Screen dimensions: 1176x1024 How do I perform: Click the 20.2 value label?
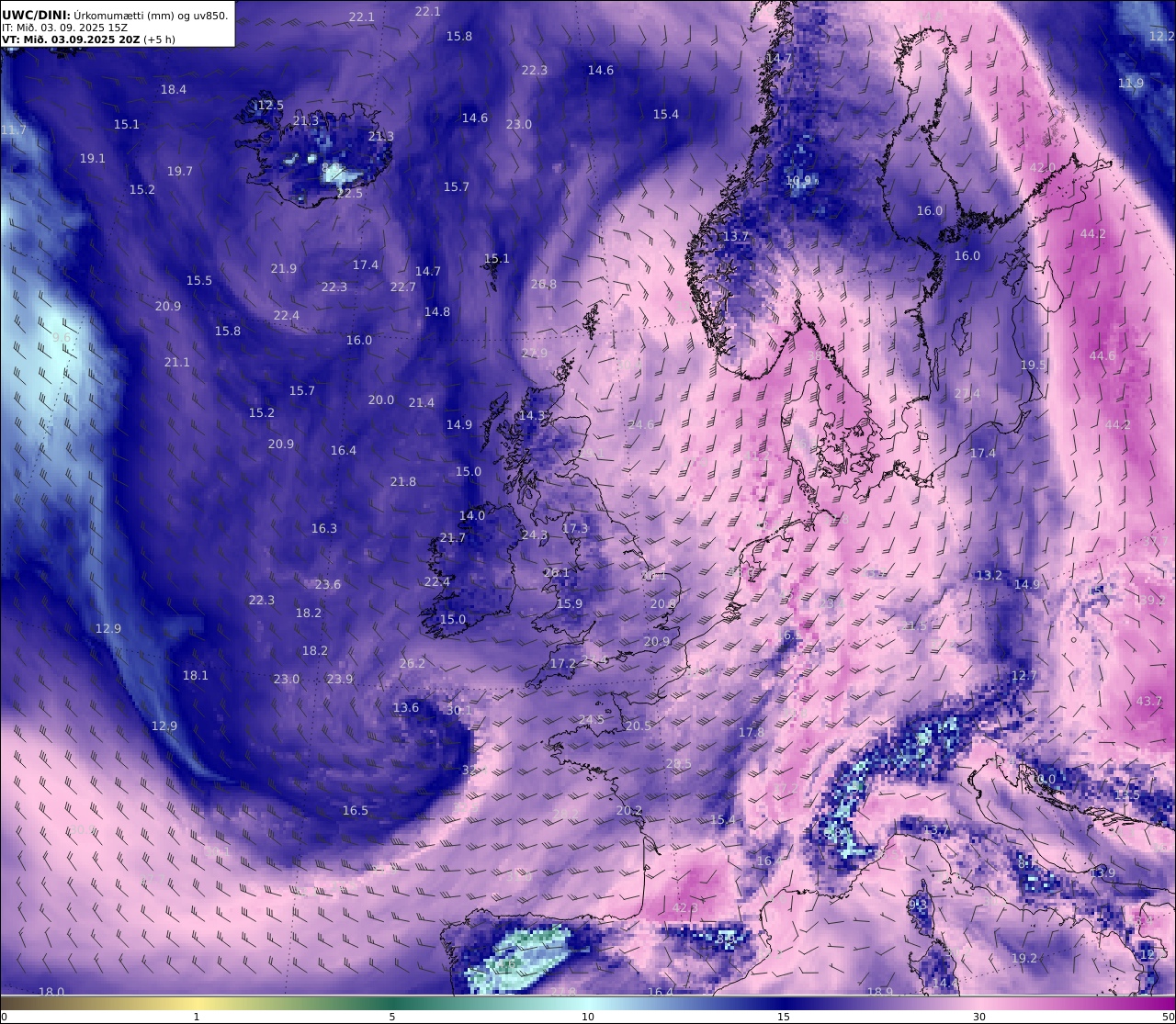[628, 810]
